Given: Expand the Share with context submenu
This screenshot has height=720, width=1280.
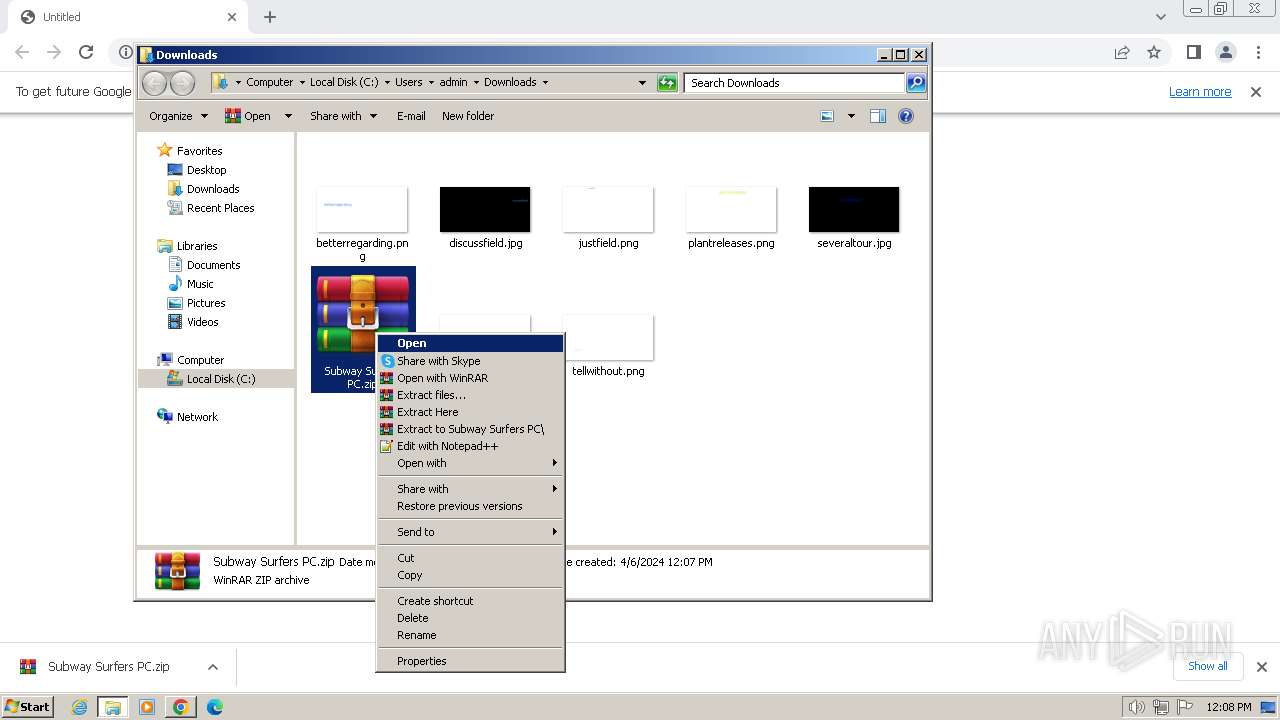Looking at the screenshot, I should coord(470,489).
